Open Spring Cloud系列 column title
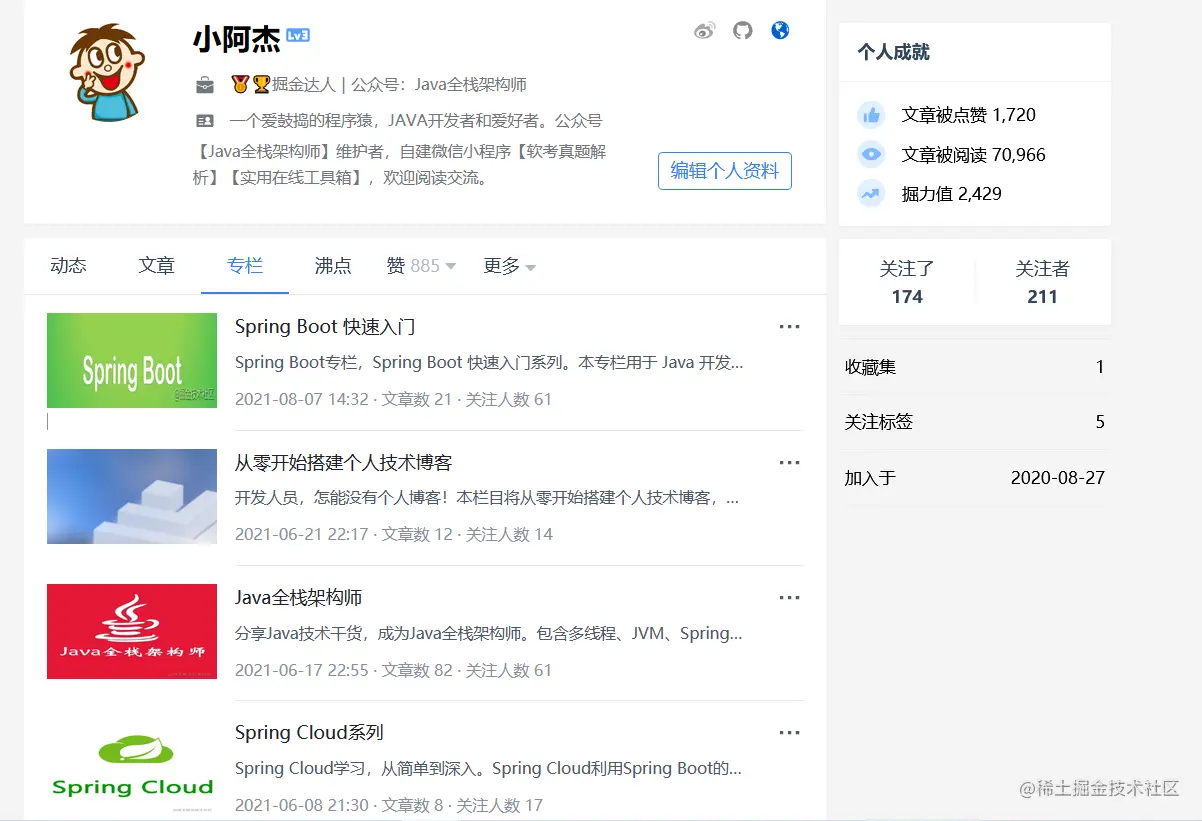The height and width of the screenshot is (821, 1202). pyautogui.click(x=309, y=733)
